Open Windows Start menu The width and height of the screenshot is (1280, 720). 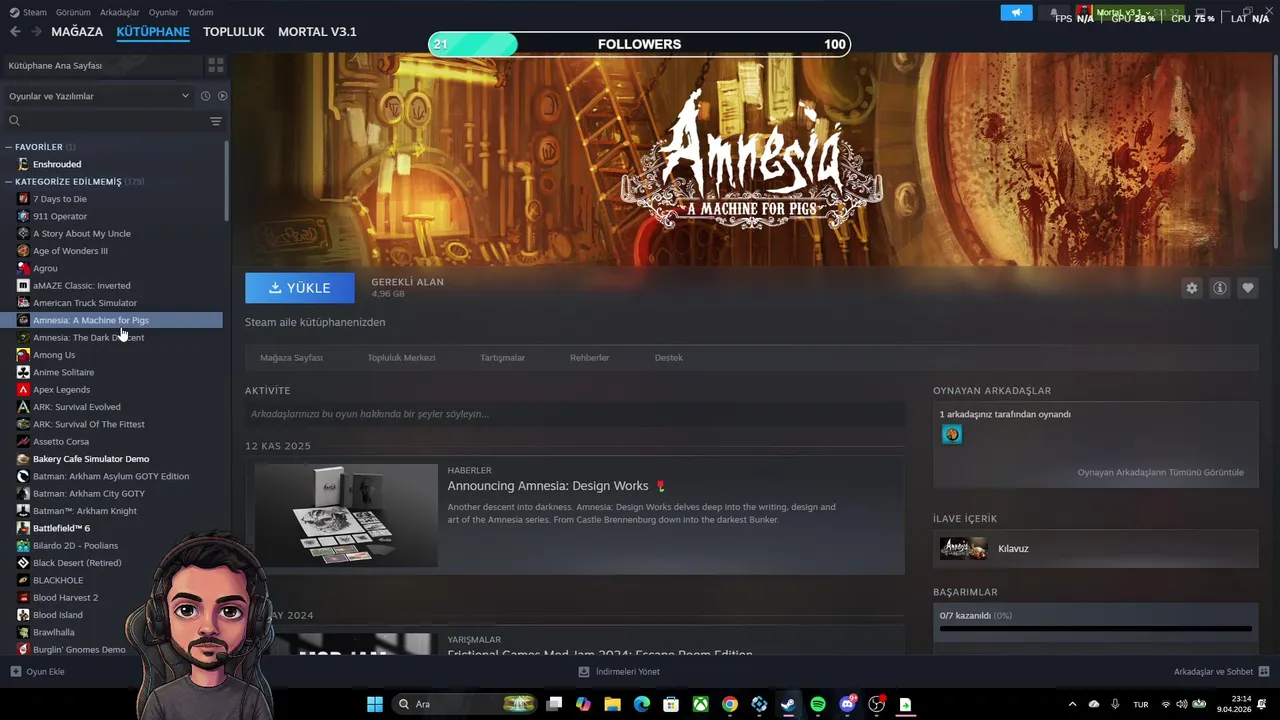(x=375, y=704)
